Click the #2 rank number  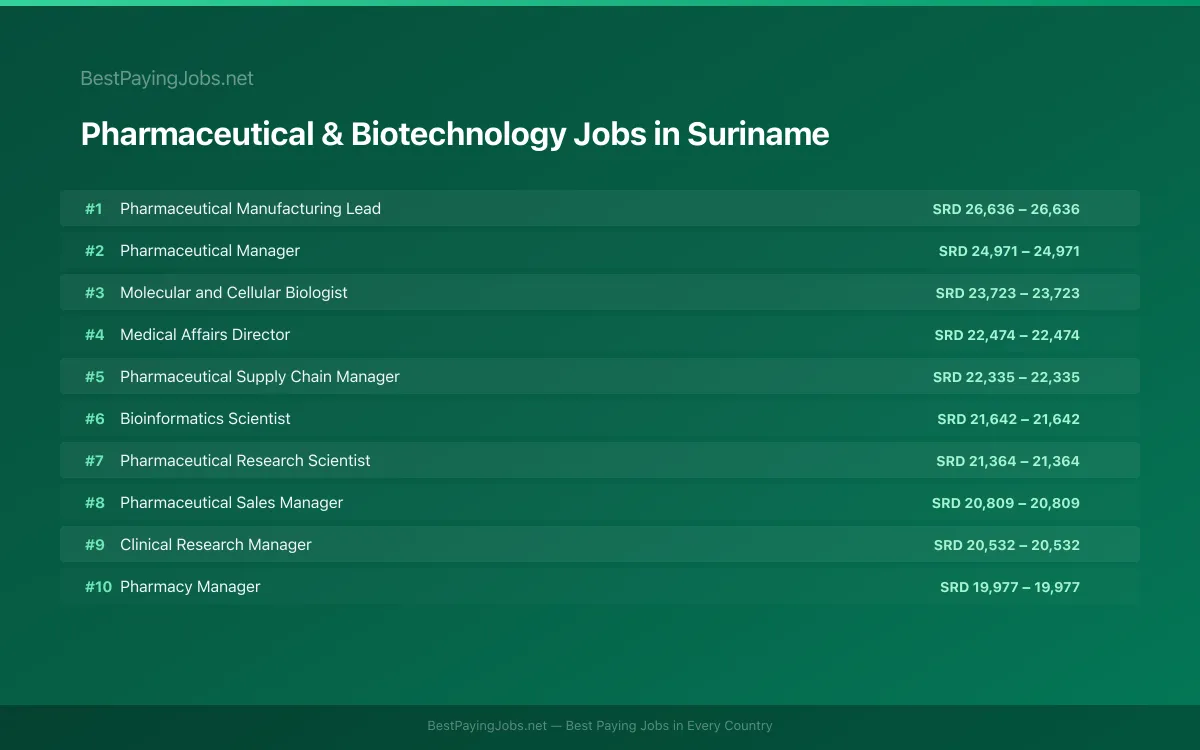tap(94, 251)
